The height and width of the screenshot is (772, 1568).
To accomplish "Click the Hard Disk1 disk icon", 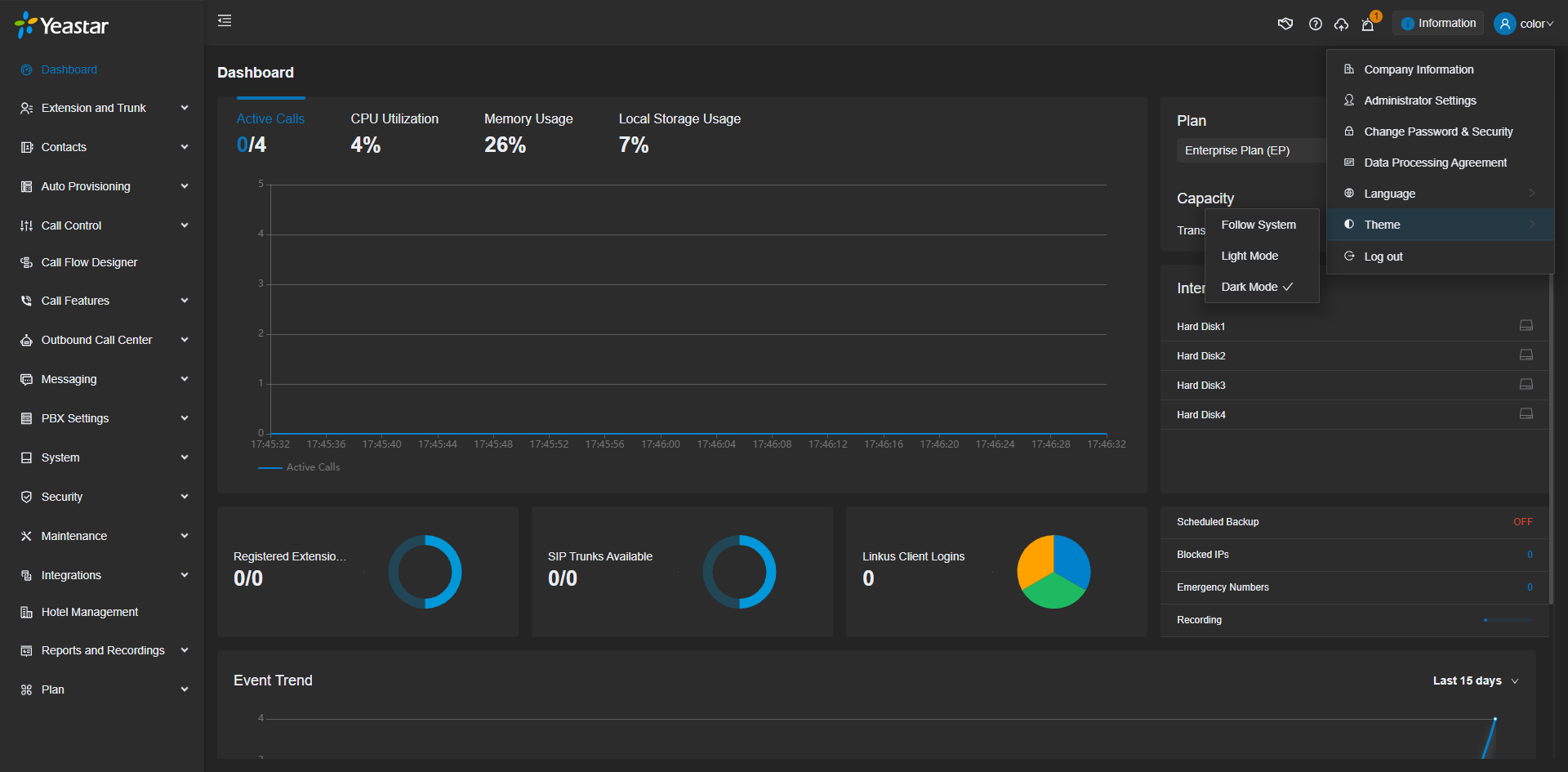I will click(x=1526, y=325).
